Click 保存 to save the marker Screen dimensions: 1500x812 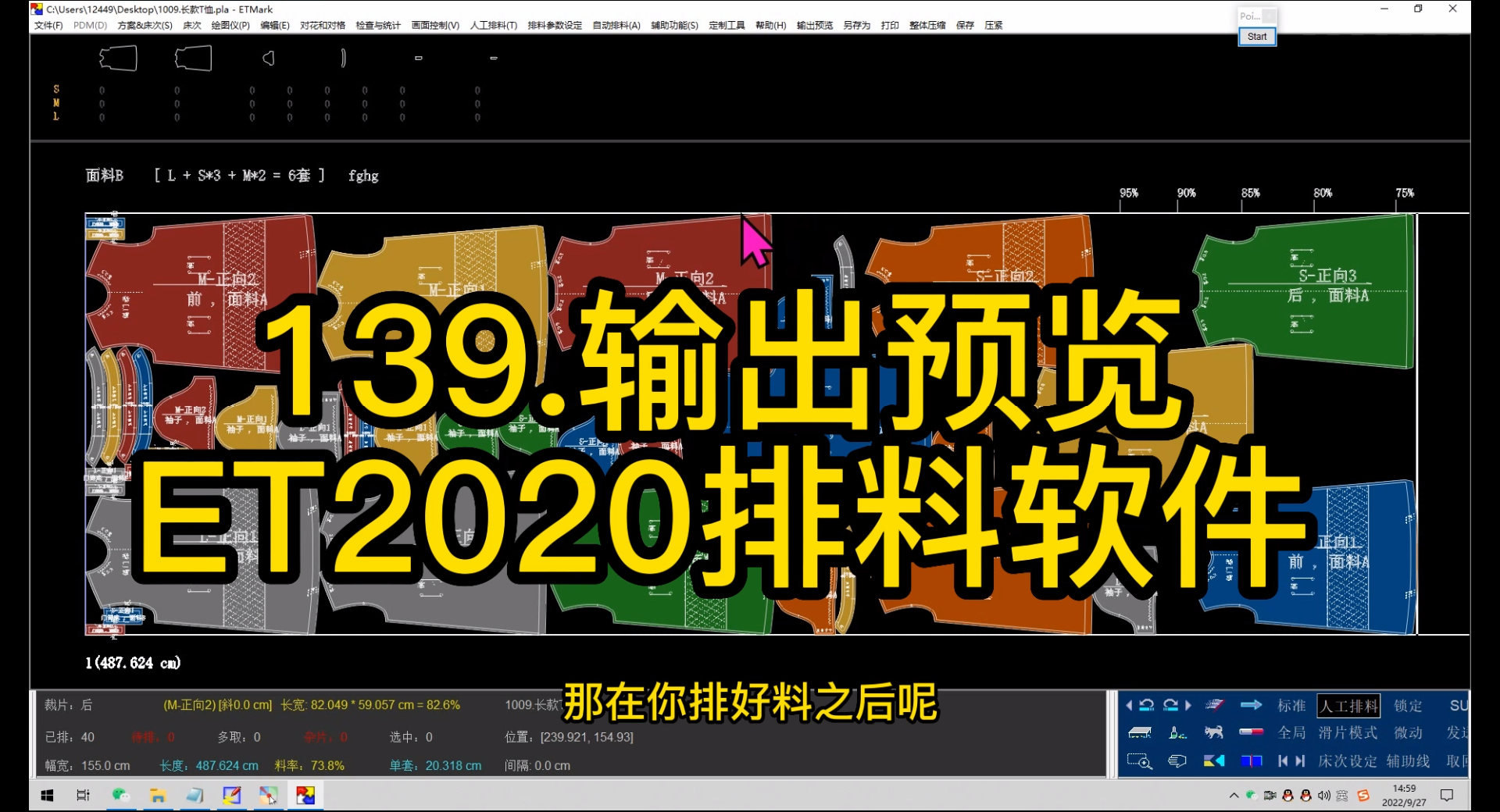[965, 25]
